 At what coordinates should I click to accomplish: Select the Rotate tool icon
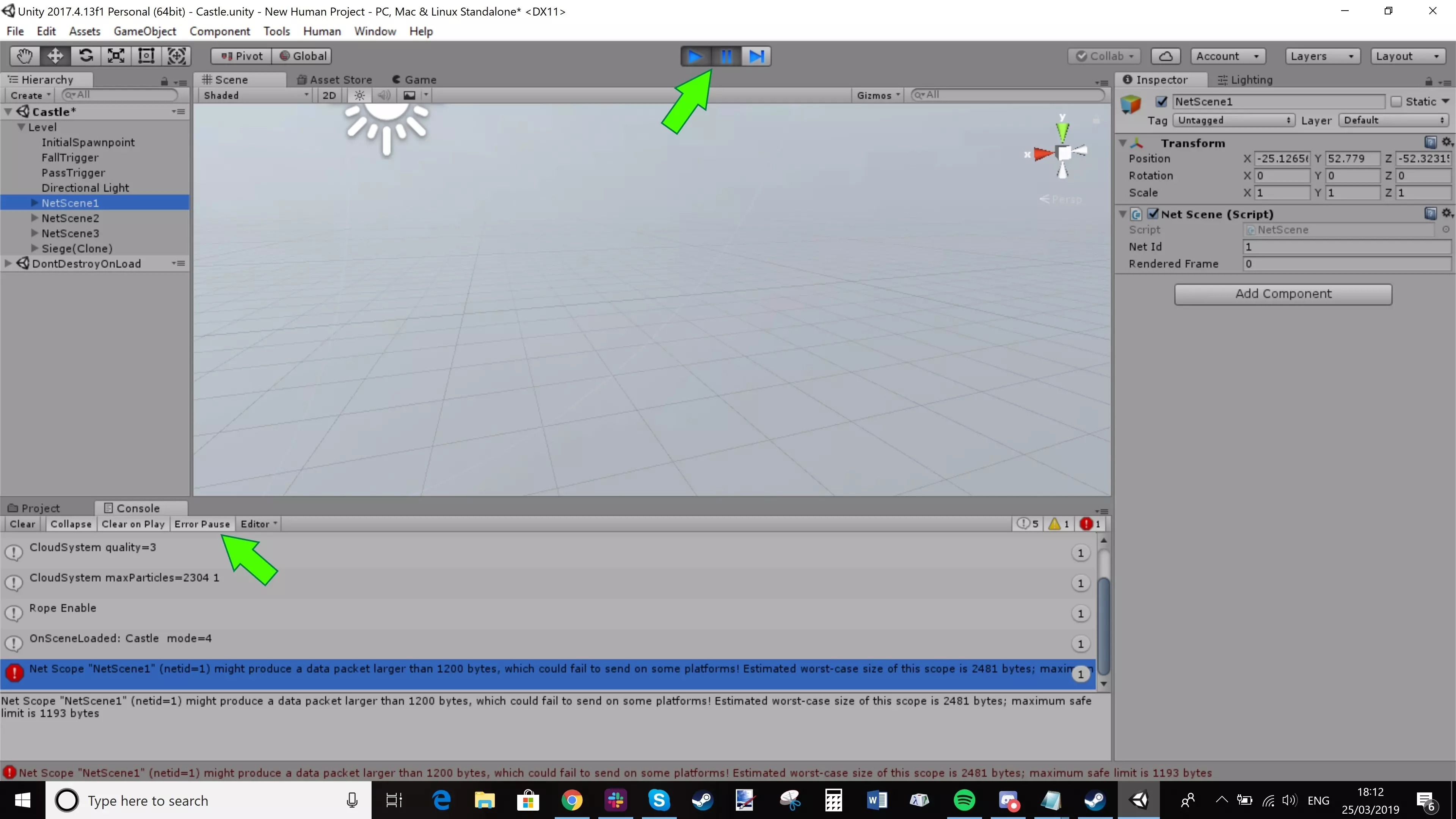(86, 56)
